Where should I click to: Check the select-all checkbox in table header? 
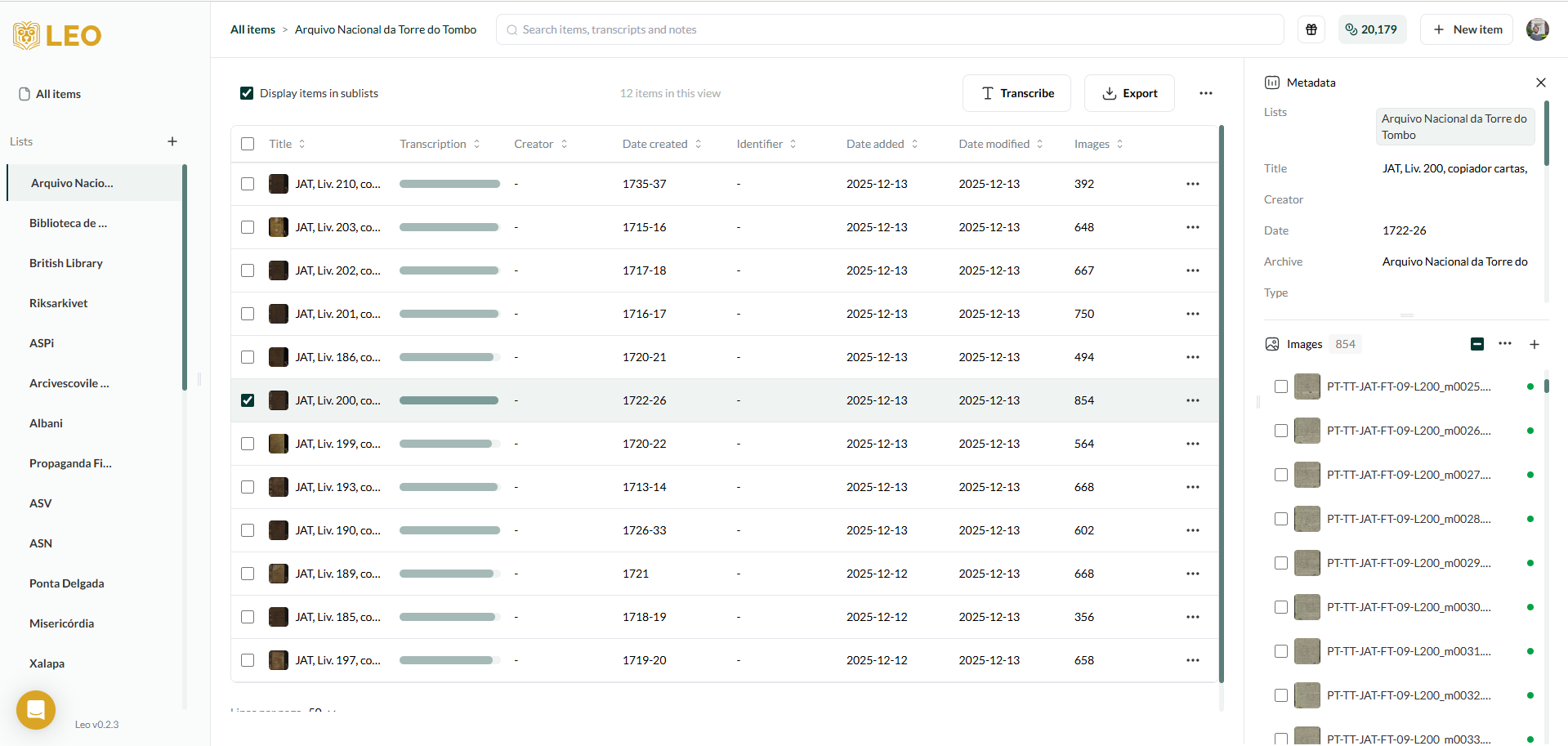pos(248,144)
